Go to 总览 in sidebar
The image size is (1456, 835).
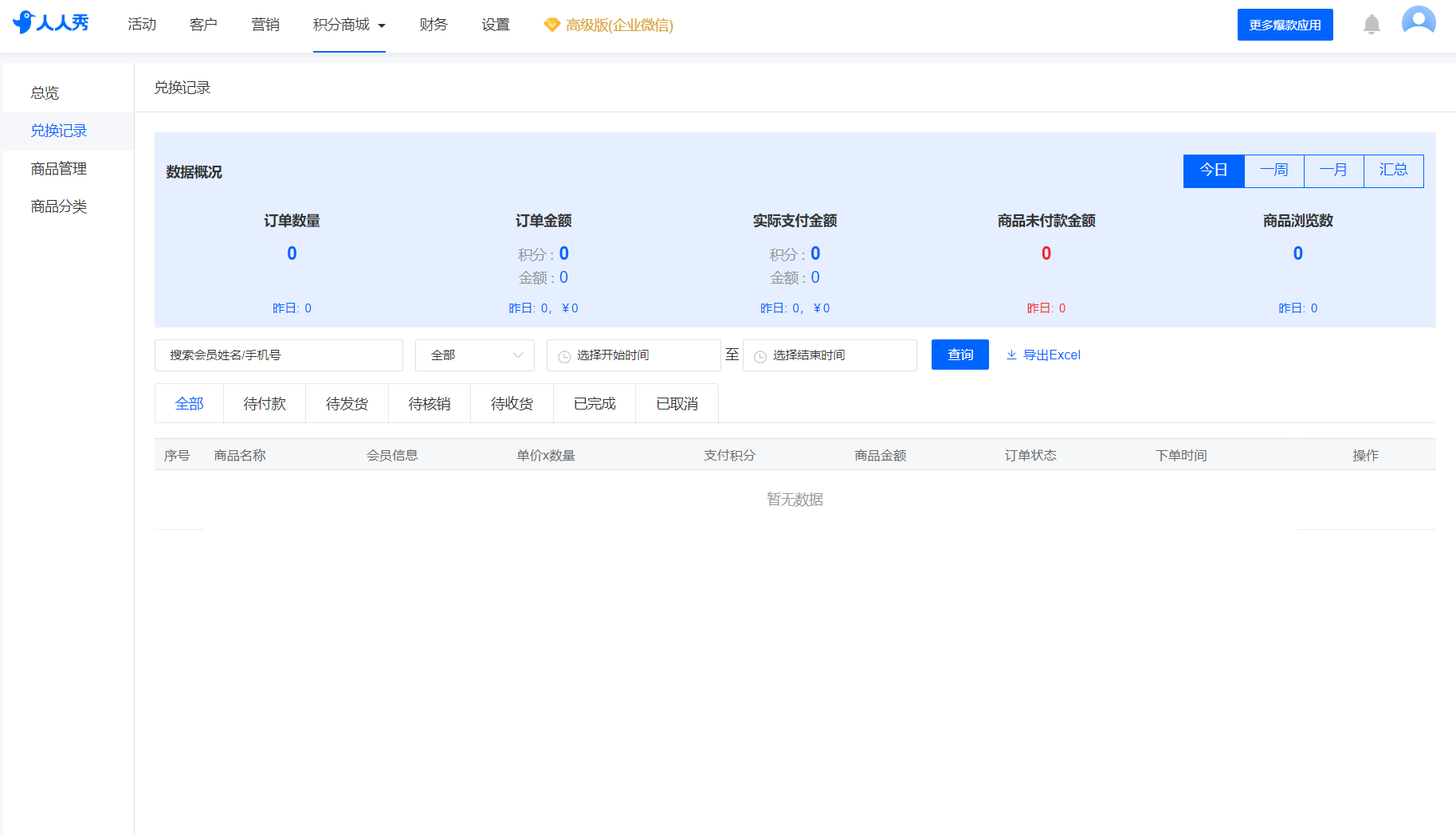tap(69, 93)
